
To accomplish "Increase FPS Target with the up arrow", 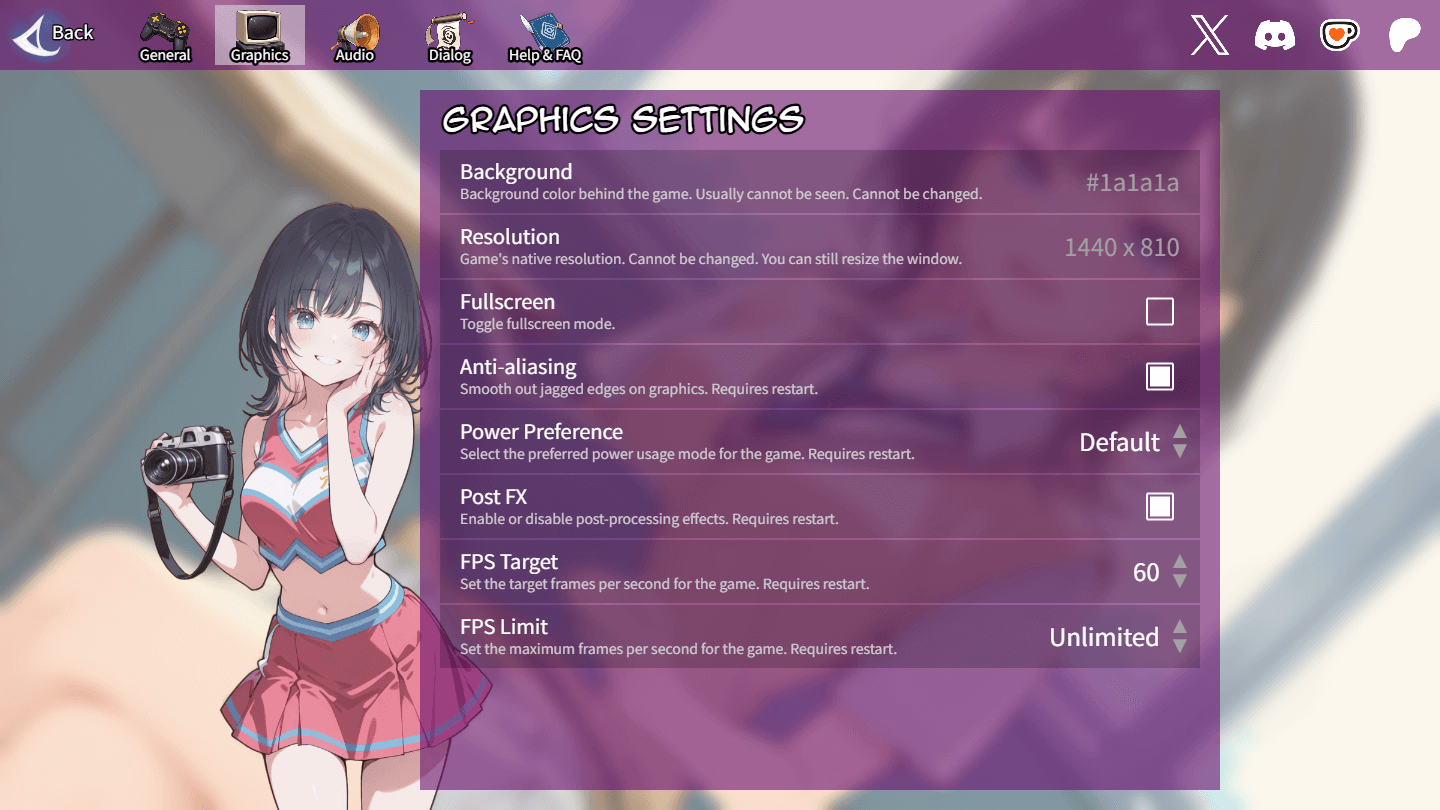I will [x=1180, y=562].
